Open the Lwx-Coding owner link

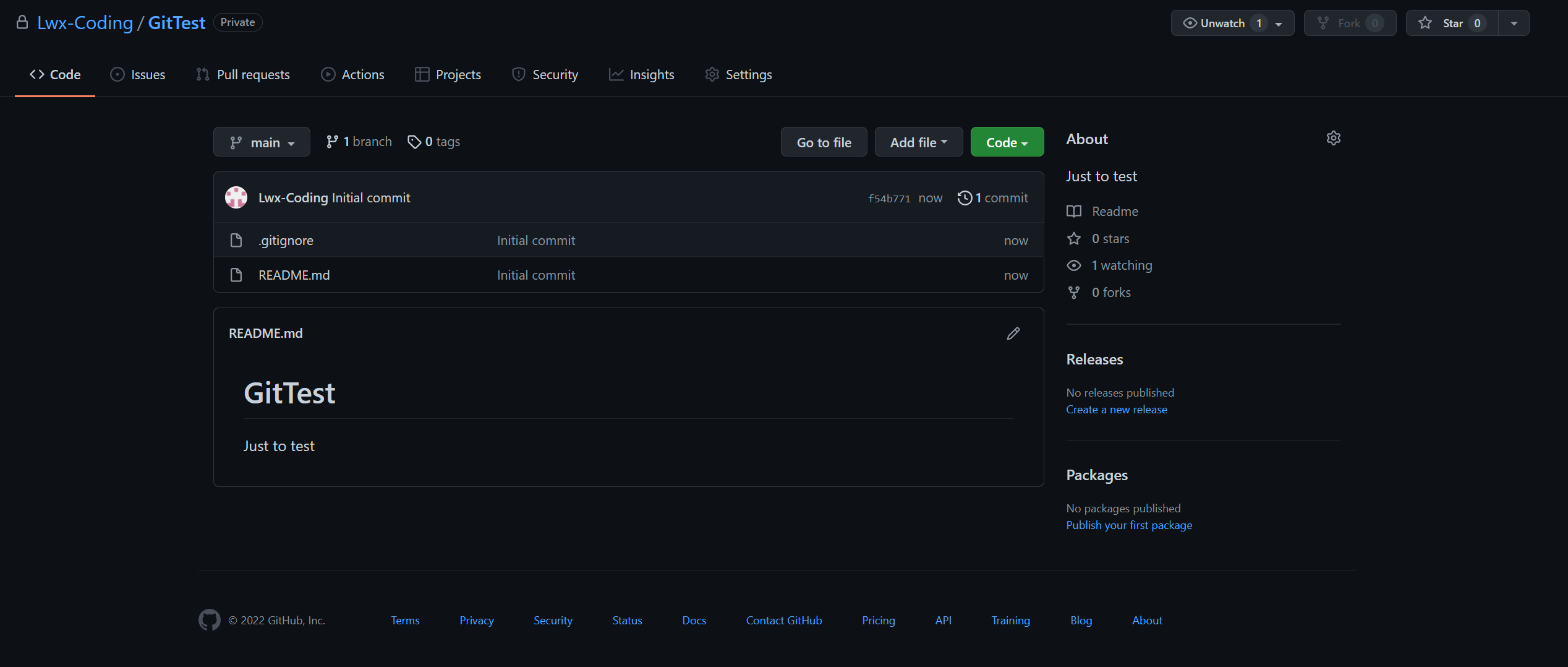(85, 23)
